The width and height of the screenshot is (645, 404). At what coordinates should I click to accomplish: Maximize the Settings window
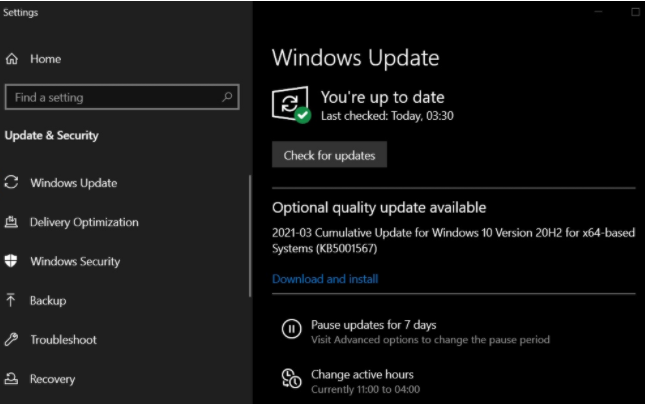tap(636, 12)
